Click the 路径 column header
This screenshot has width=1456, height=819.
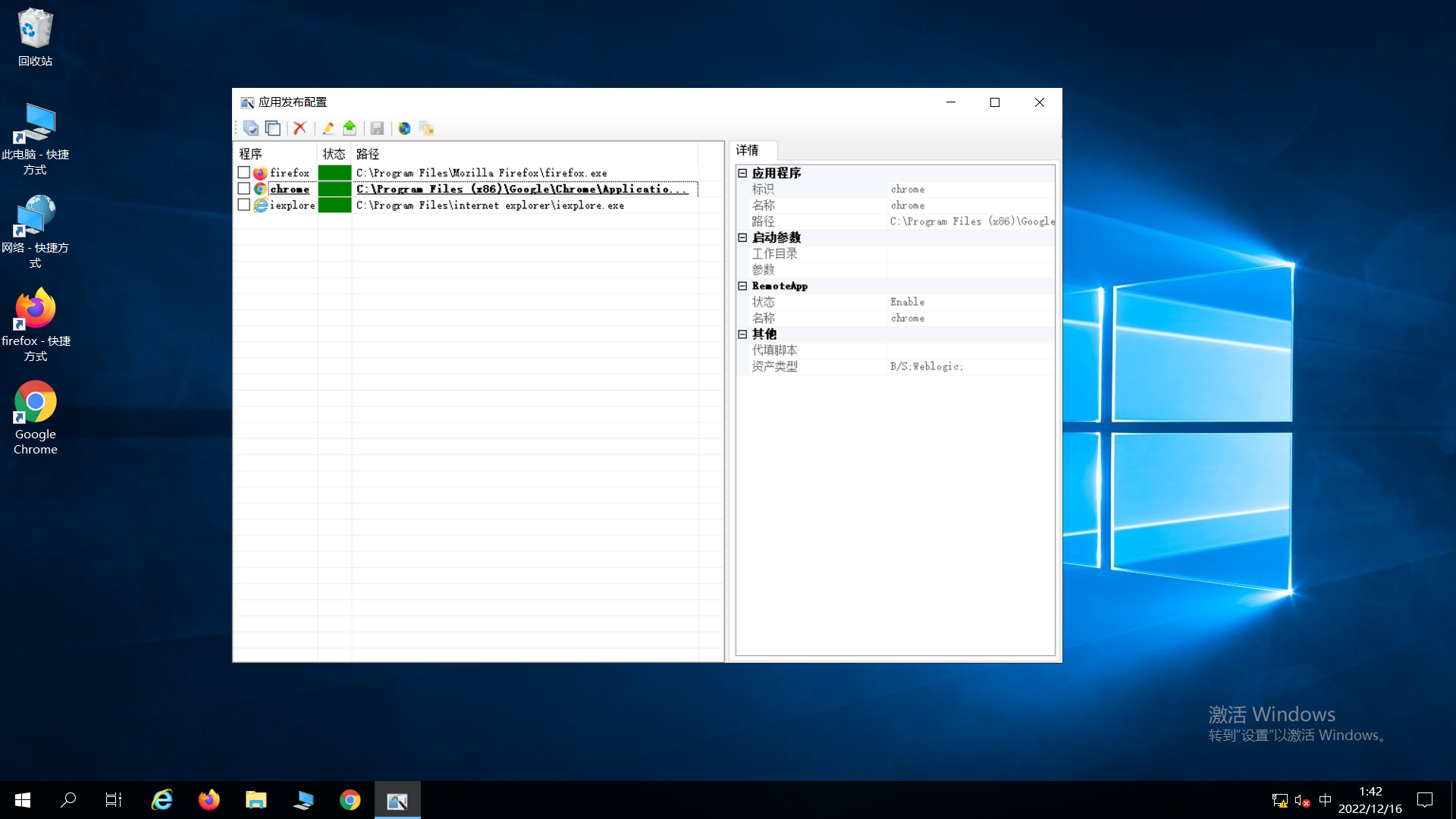369,154
